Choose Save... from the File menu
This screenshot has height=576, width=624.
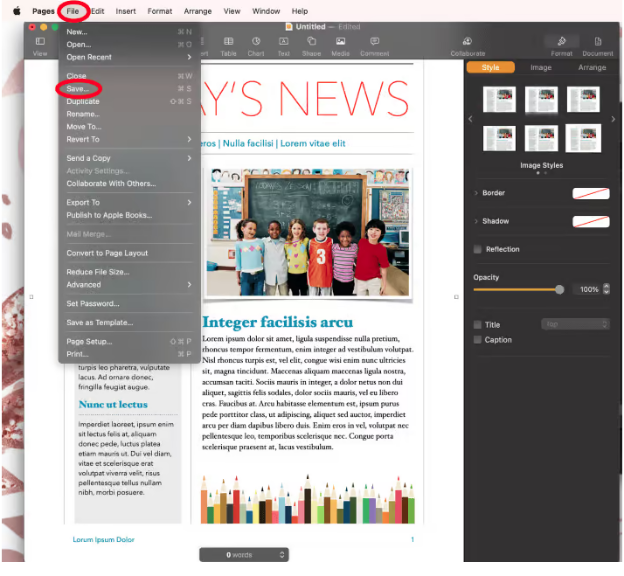[77, 89]
